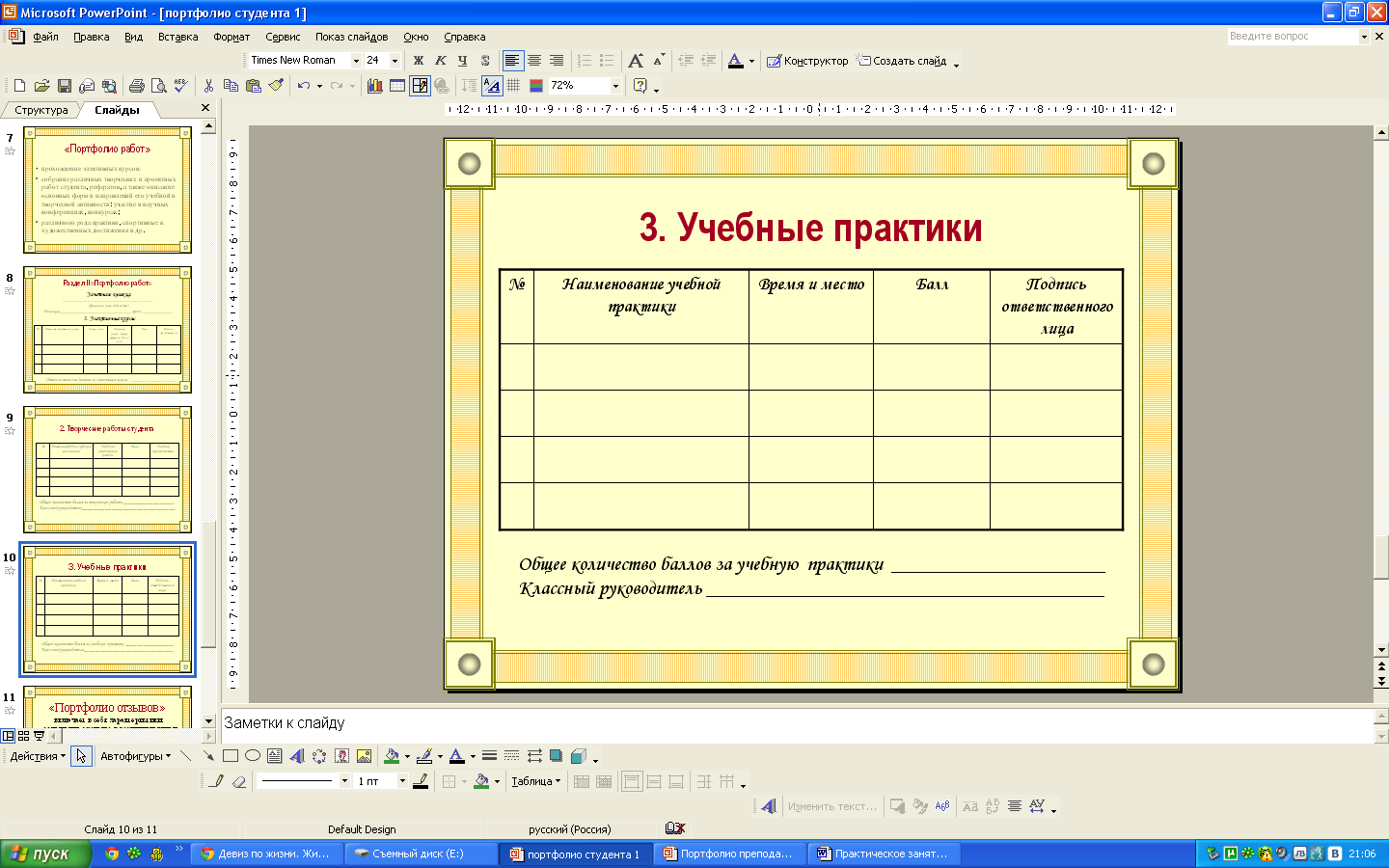Toggle italic formatting (К)
This screenshot has width=1389, height=868.
click(441, 61)
